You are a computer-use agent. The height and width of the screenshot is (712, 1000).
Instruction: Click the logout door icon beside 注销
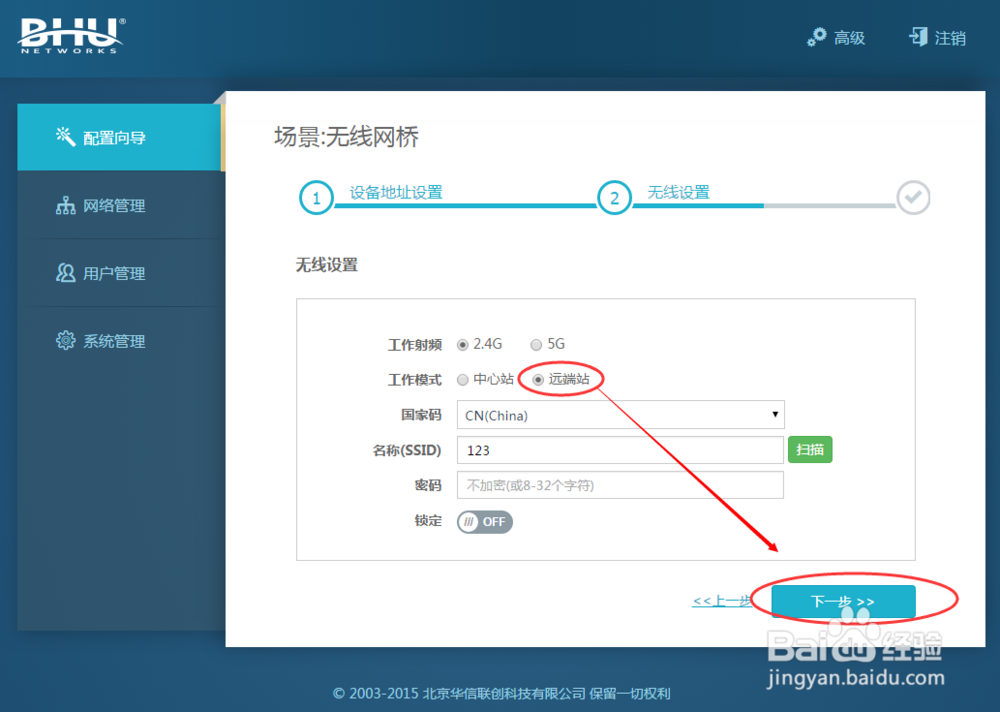pos(918,36)
